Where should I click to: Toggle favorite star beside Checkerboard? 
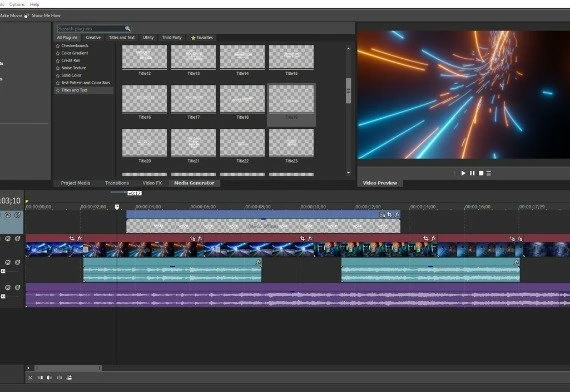pos(58,46)
